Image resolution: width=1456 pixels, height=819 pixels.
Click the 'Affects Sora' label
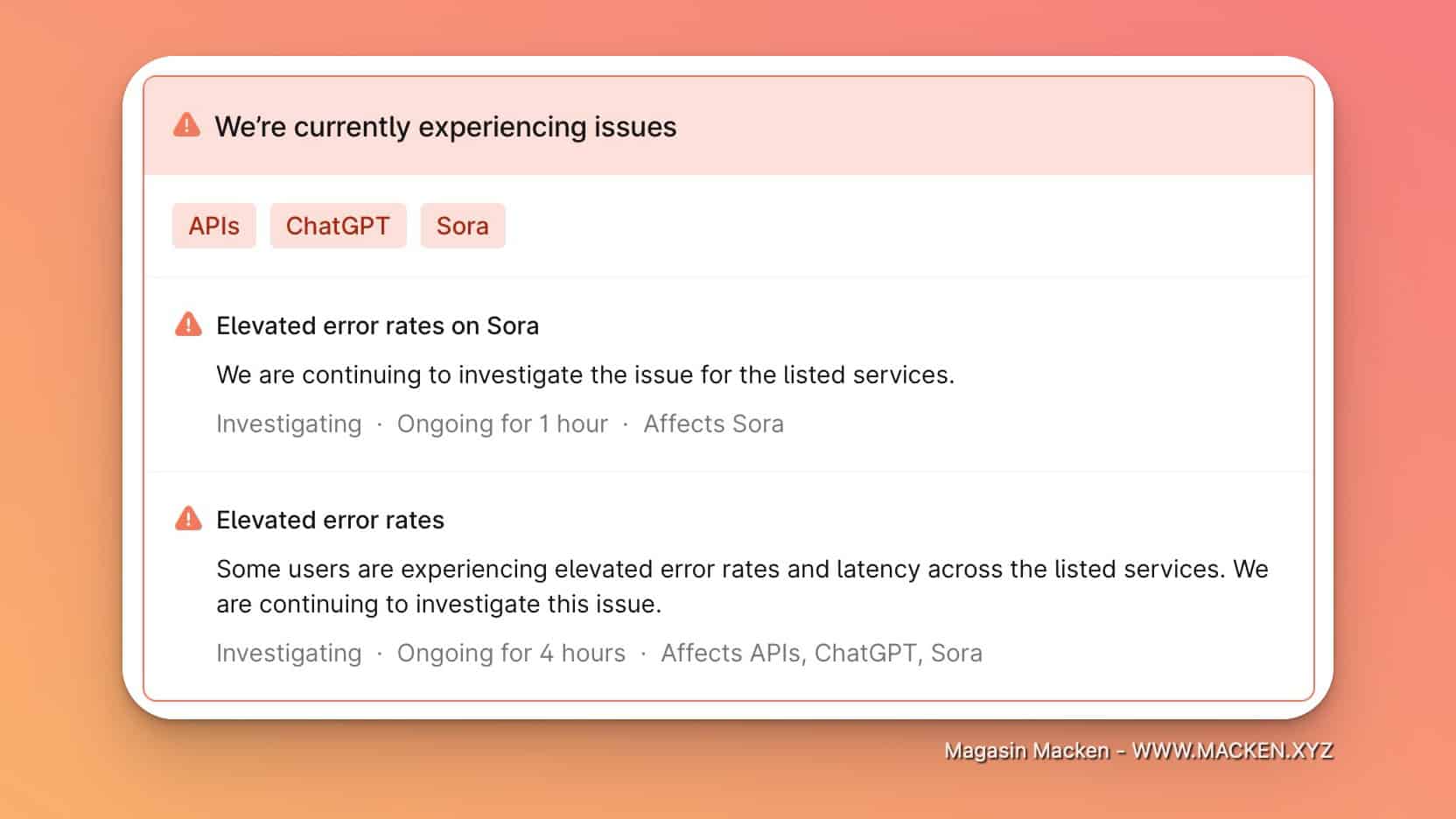click(713, 423)
